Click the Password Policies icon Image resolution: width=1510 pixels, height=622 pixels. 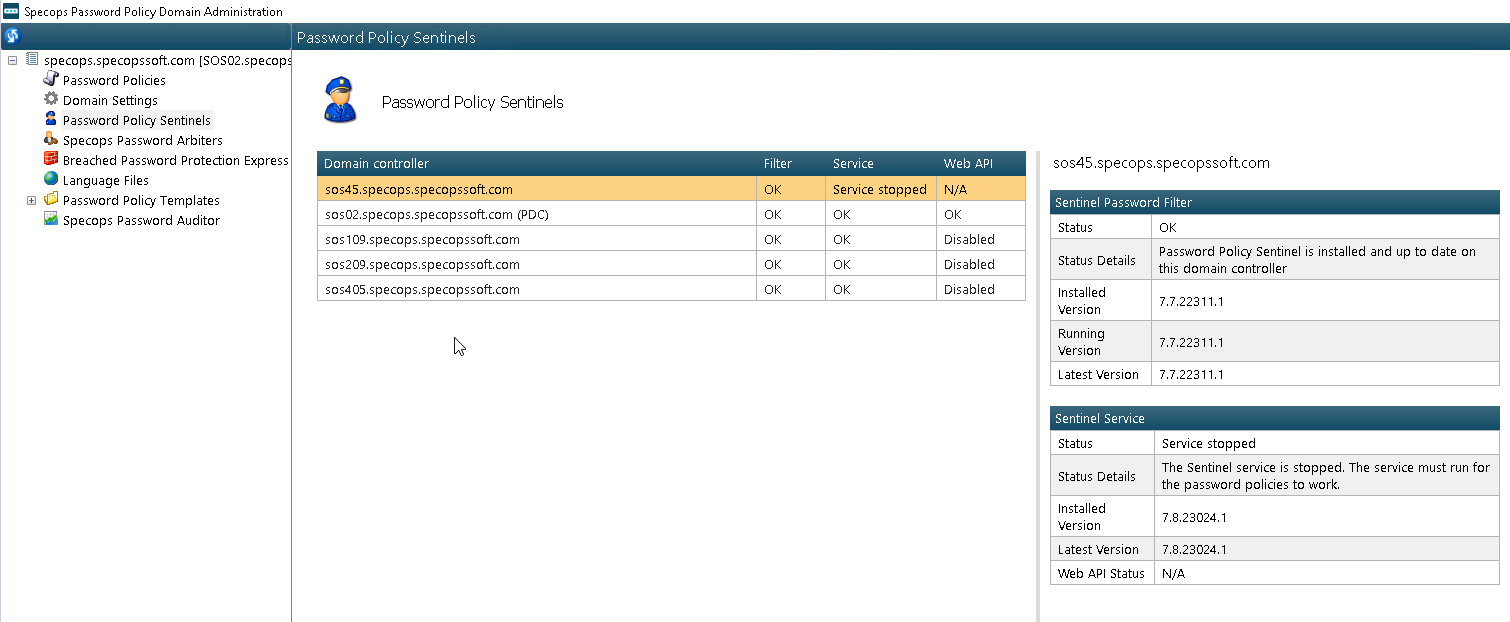coord(51,80)
